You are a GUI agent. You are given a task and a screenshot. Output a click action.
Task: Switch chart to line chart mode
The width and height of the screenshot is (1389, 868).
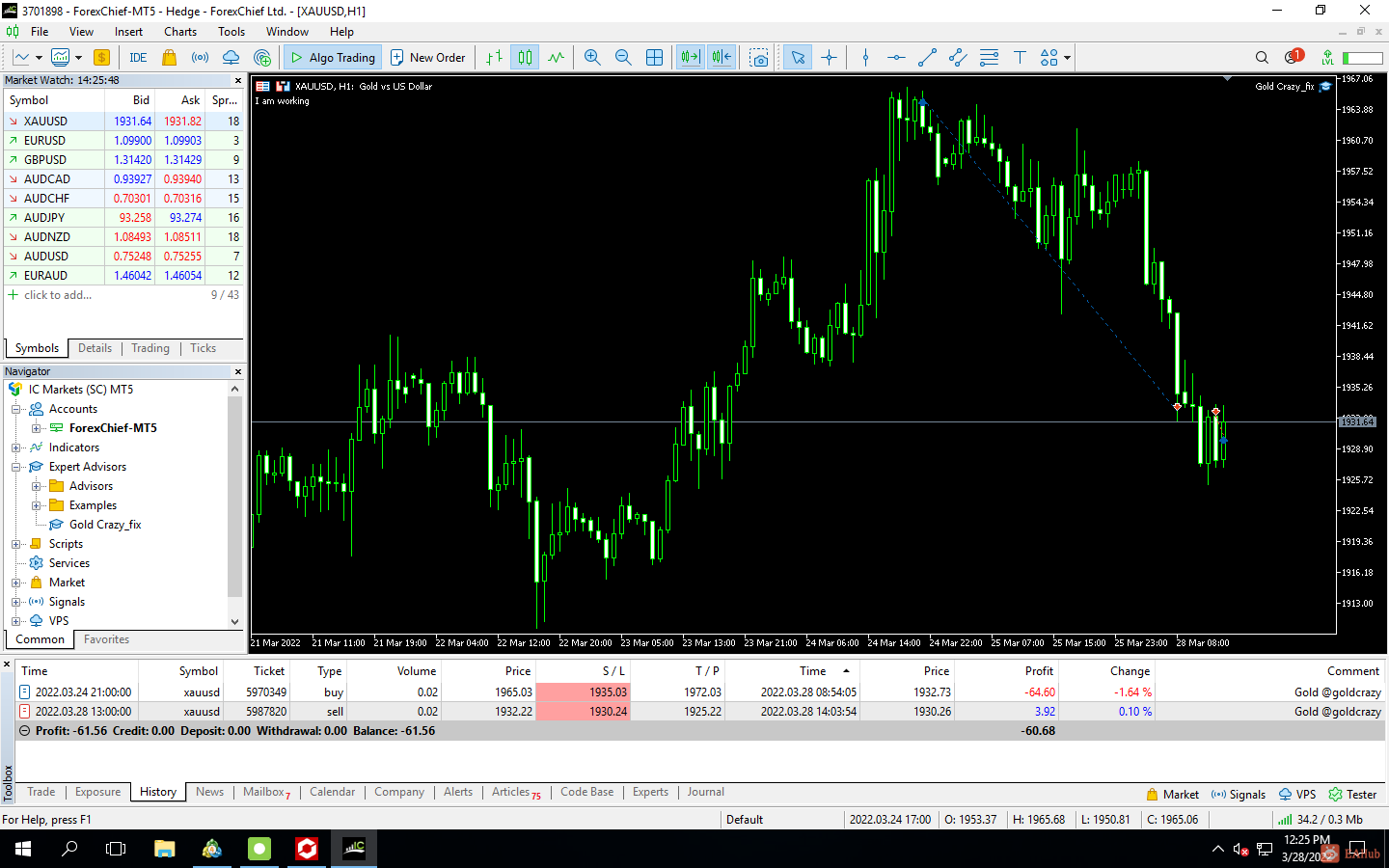556,57
